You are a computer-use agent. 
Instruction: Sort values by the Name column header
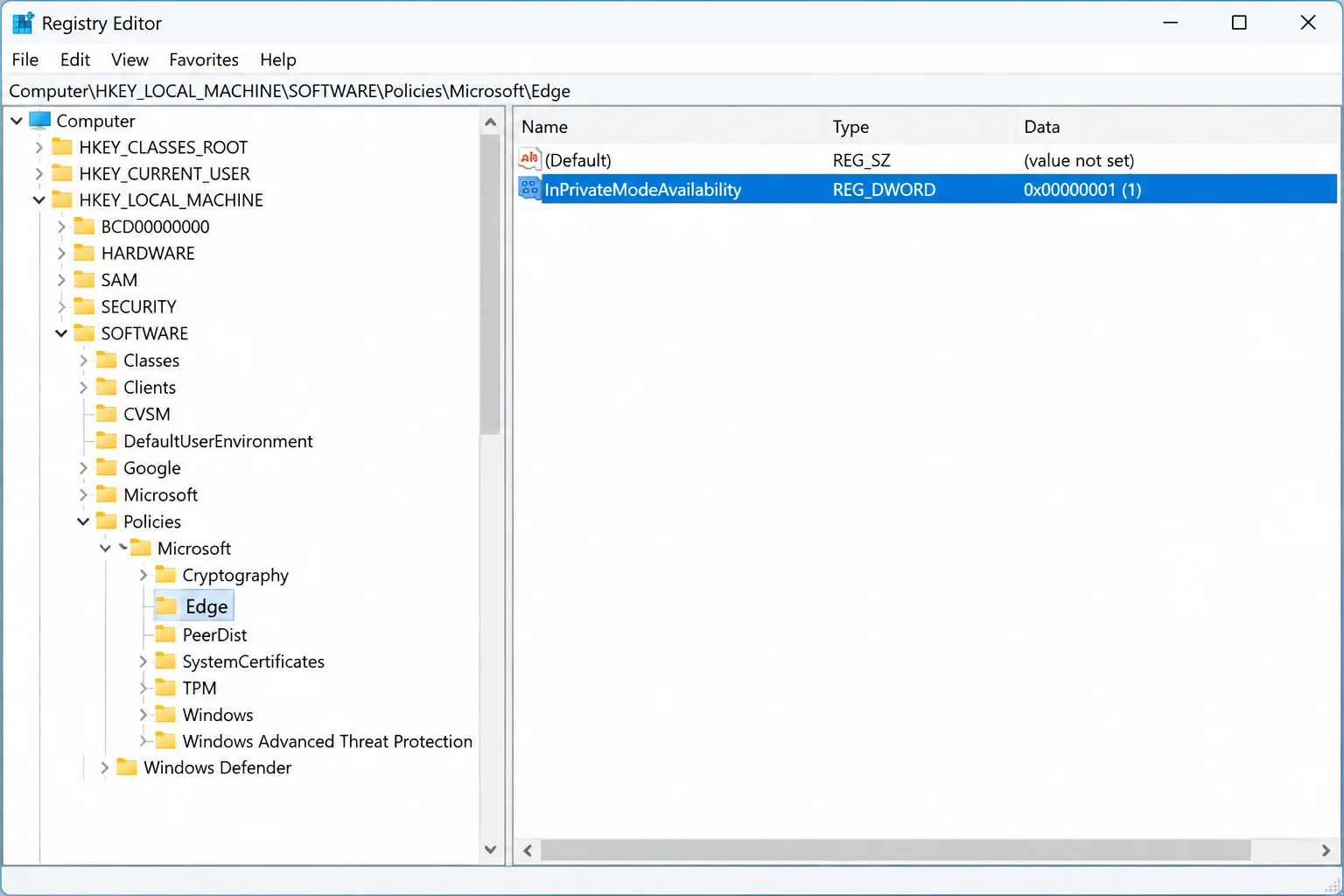[x=669, y=127]
